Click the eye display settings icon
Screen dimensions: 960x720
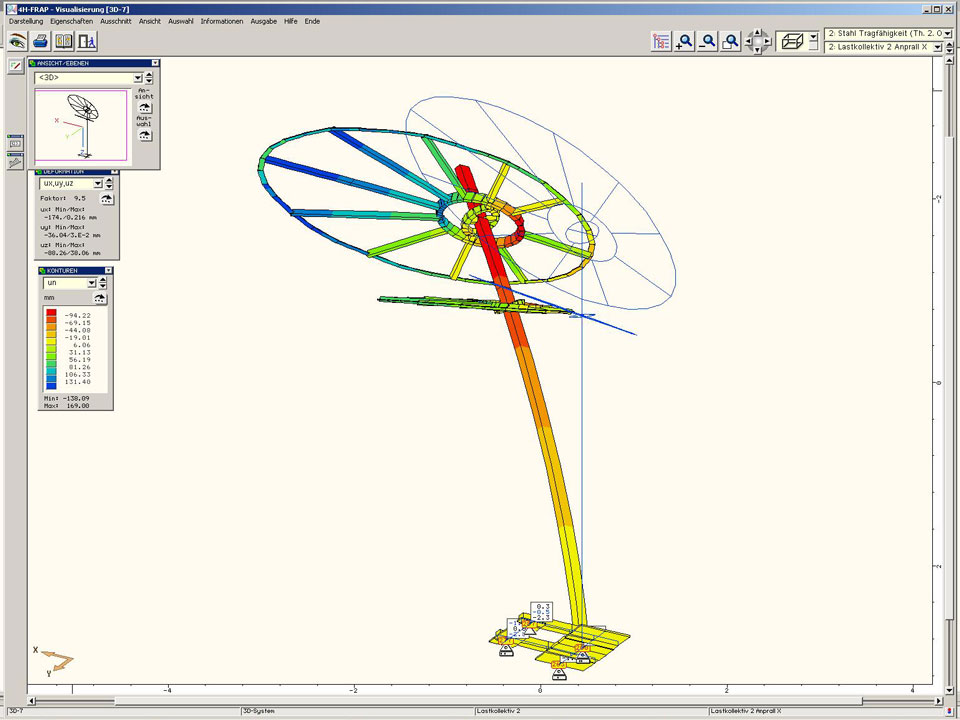coord(18,41)
